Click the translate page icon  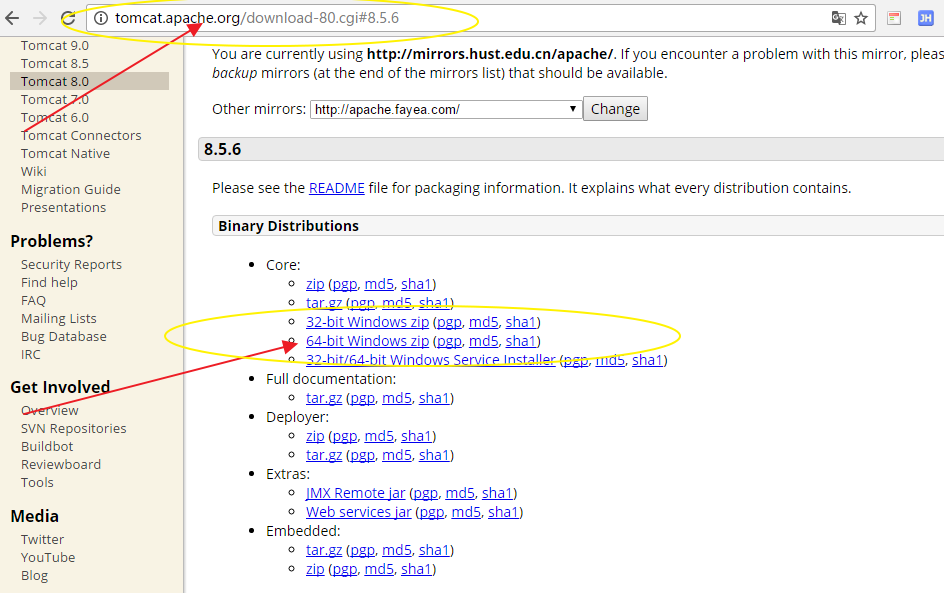[838, 18]
